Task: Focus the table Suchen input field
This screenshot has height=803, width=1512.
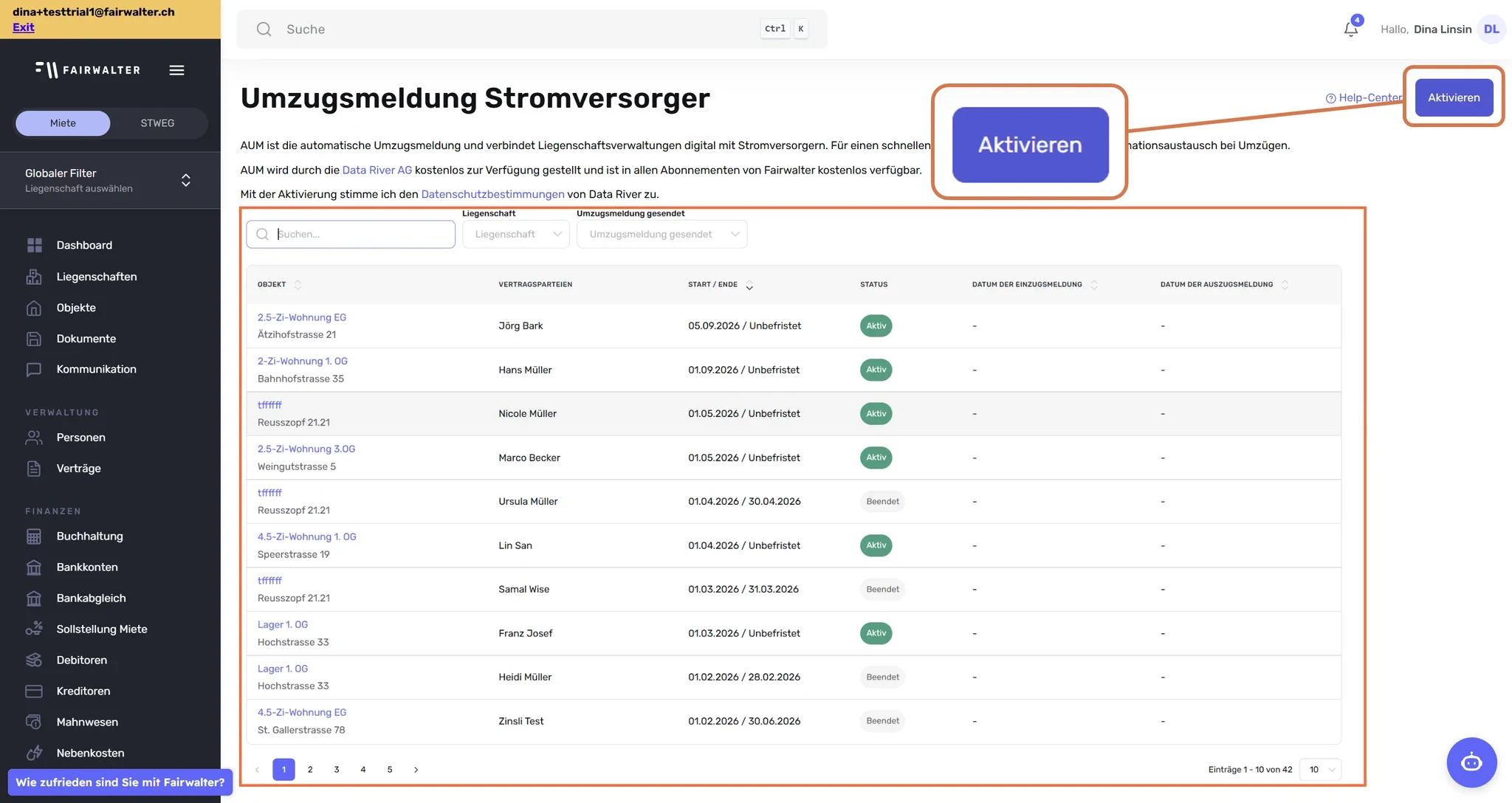Action: (351, 234)
